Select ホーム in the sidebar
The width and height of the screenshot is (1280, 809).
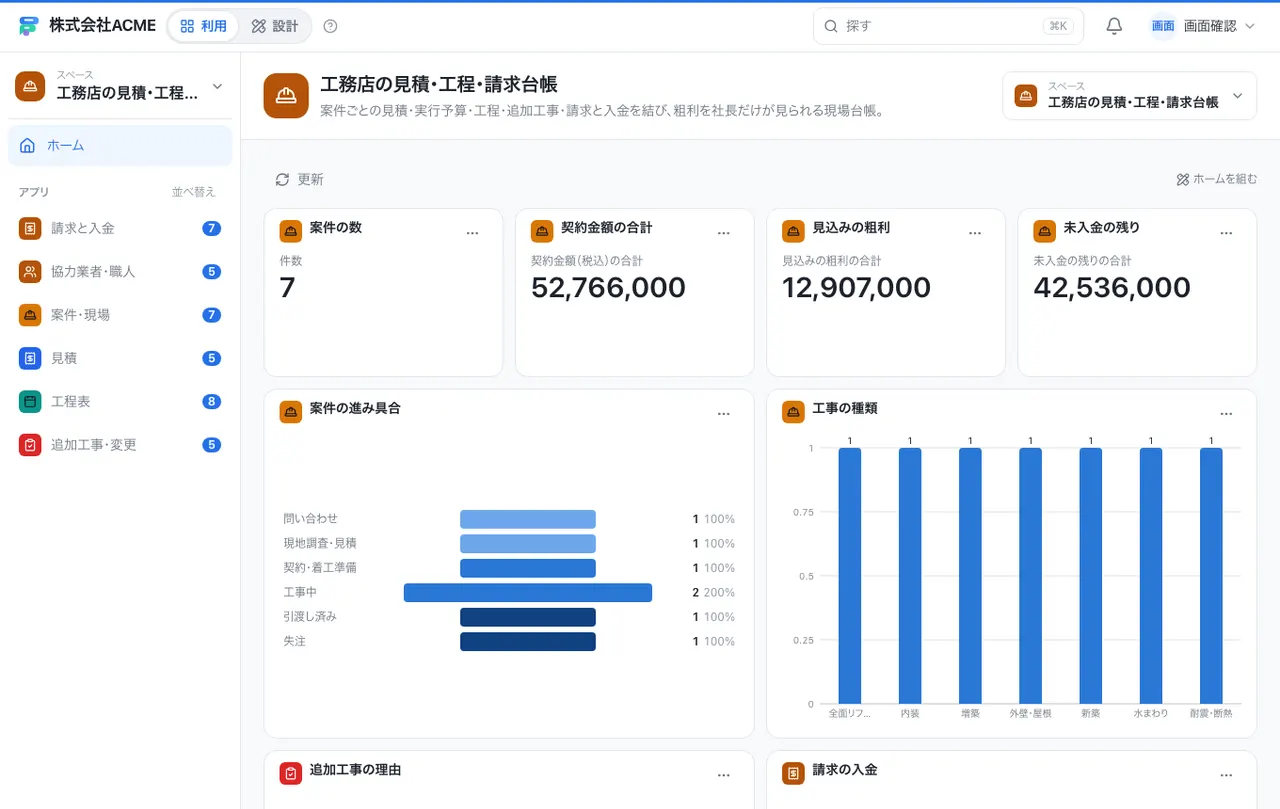point(120,146)
